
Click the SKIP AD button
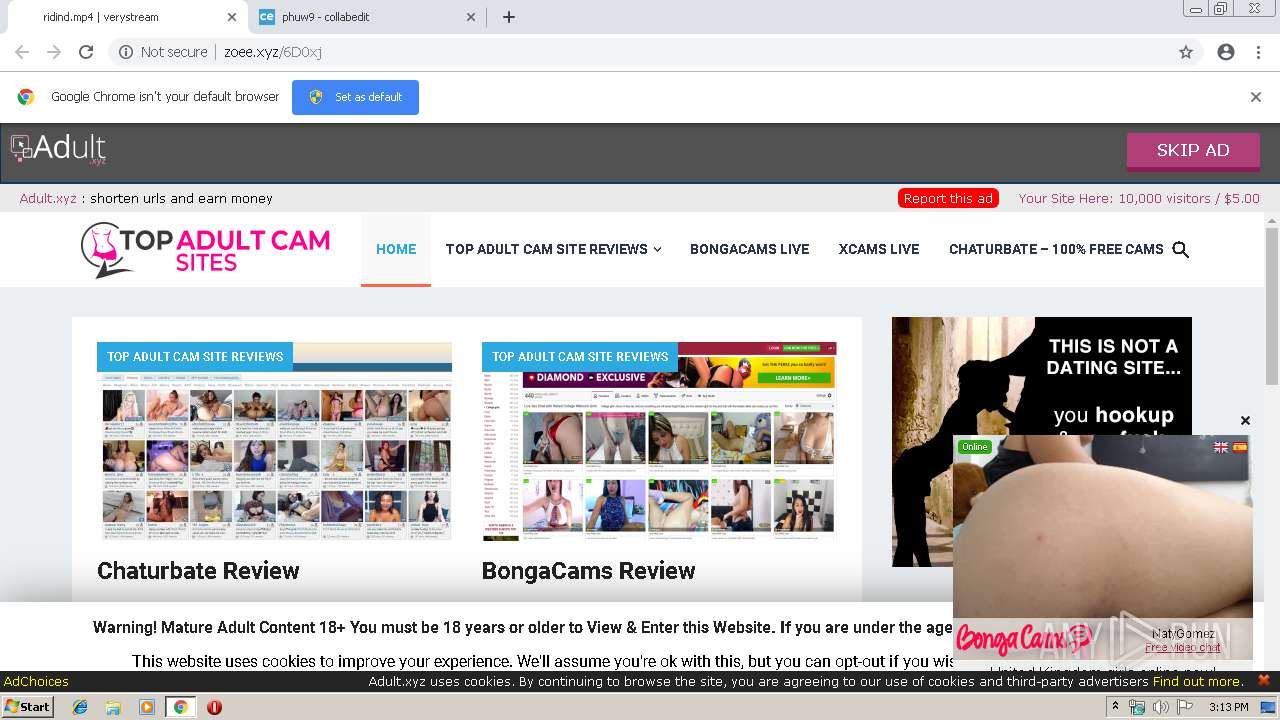click(1193, 151)
